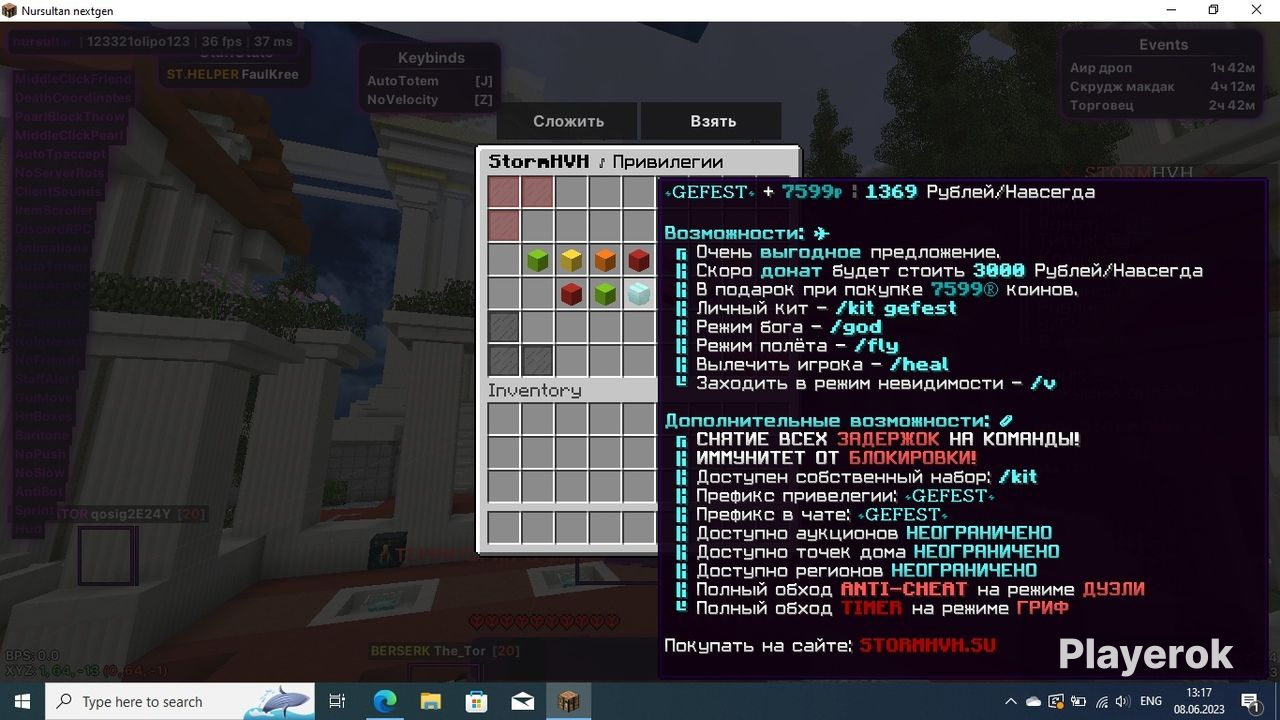Click the Baritone module name
Viewport: 1280px width, 720px height.
[42, 436]
